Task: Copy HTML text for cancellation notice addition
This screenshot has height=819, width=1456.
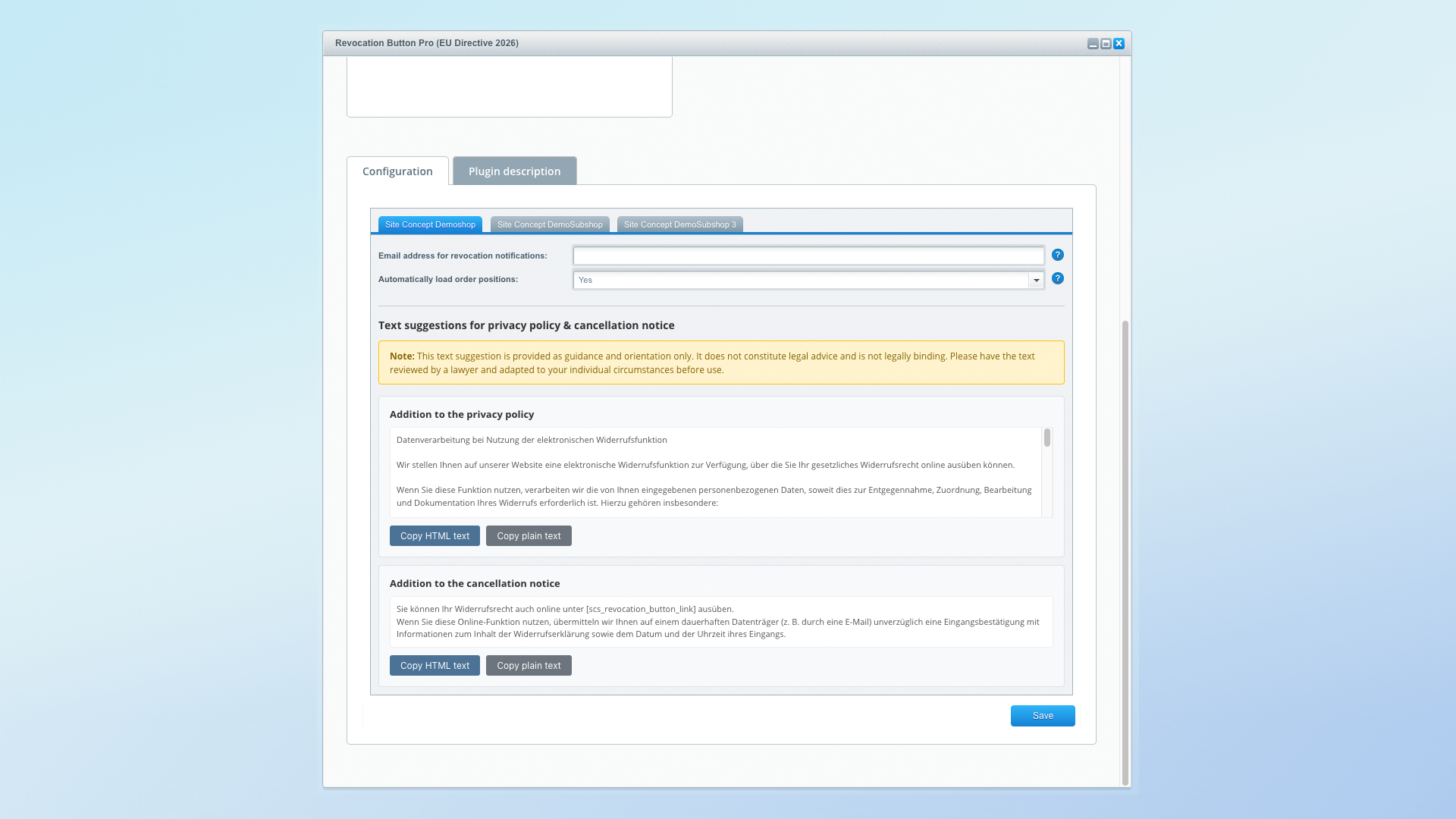Action: click(435, 666)
